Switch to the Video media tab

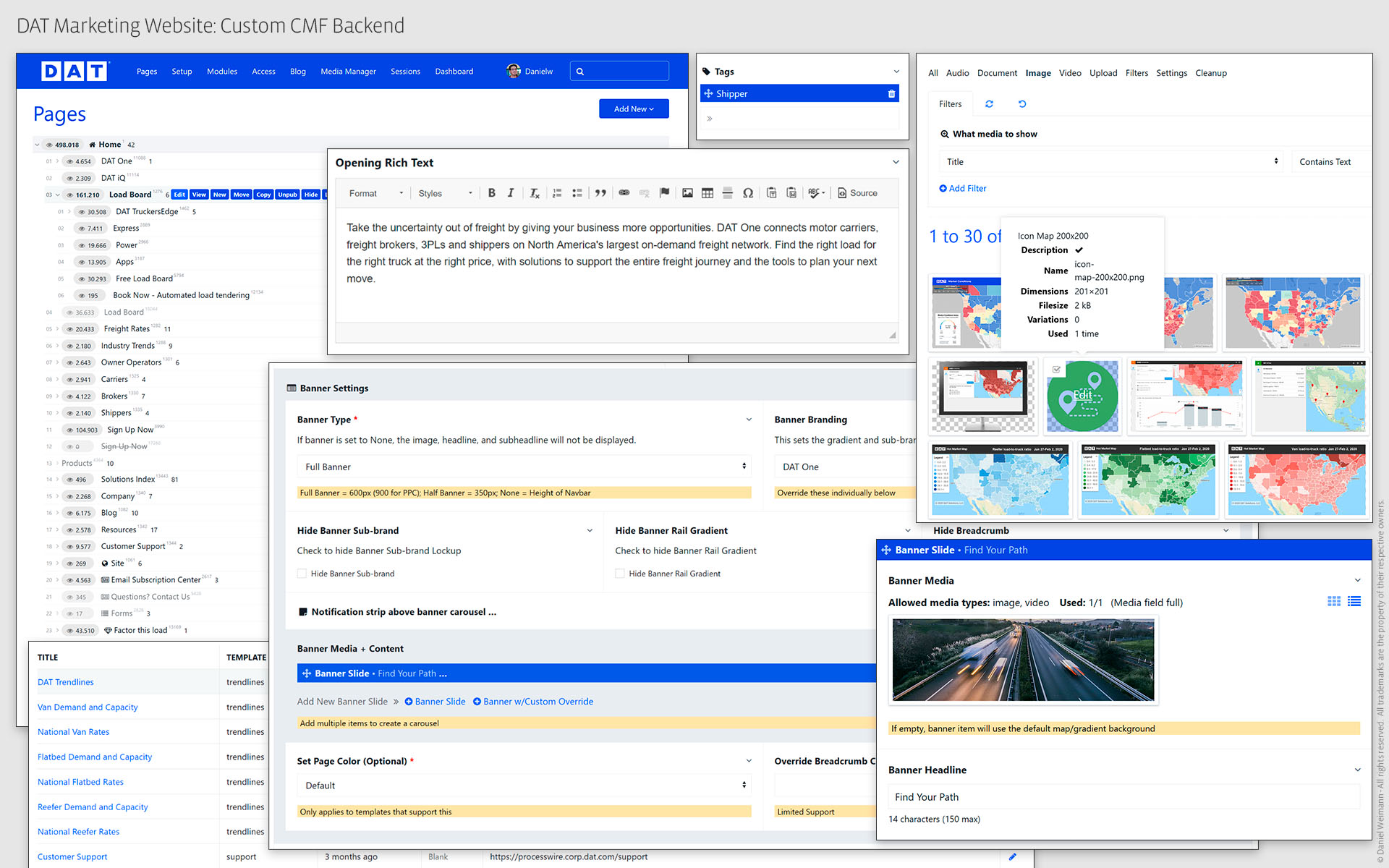point(1069,73)
